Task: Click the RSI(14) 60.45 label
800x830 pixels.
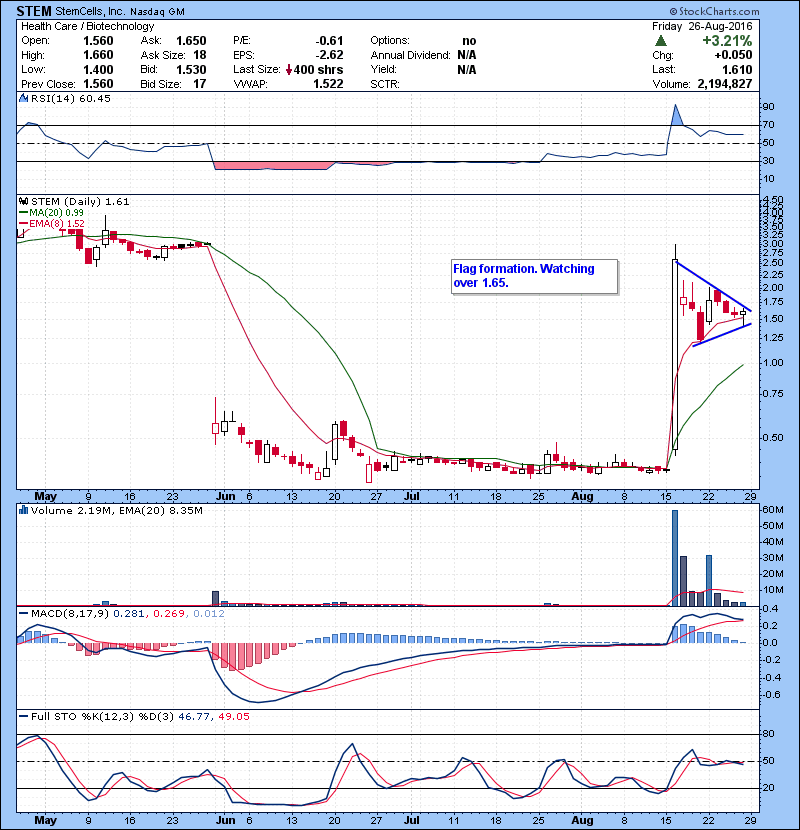Action: point(71,98)
